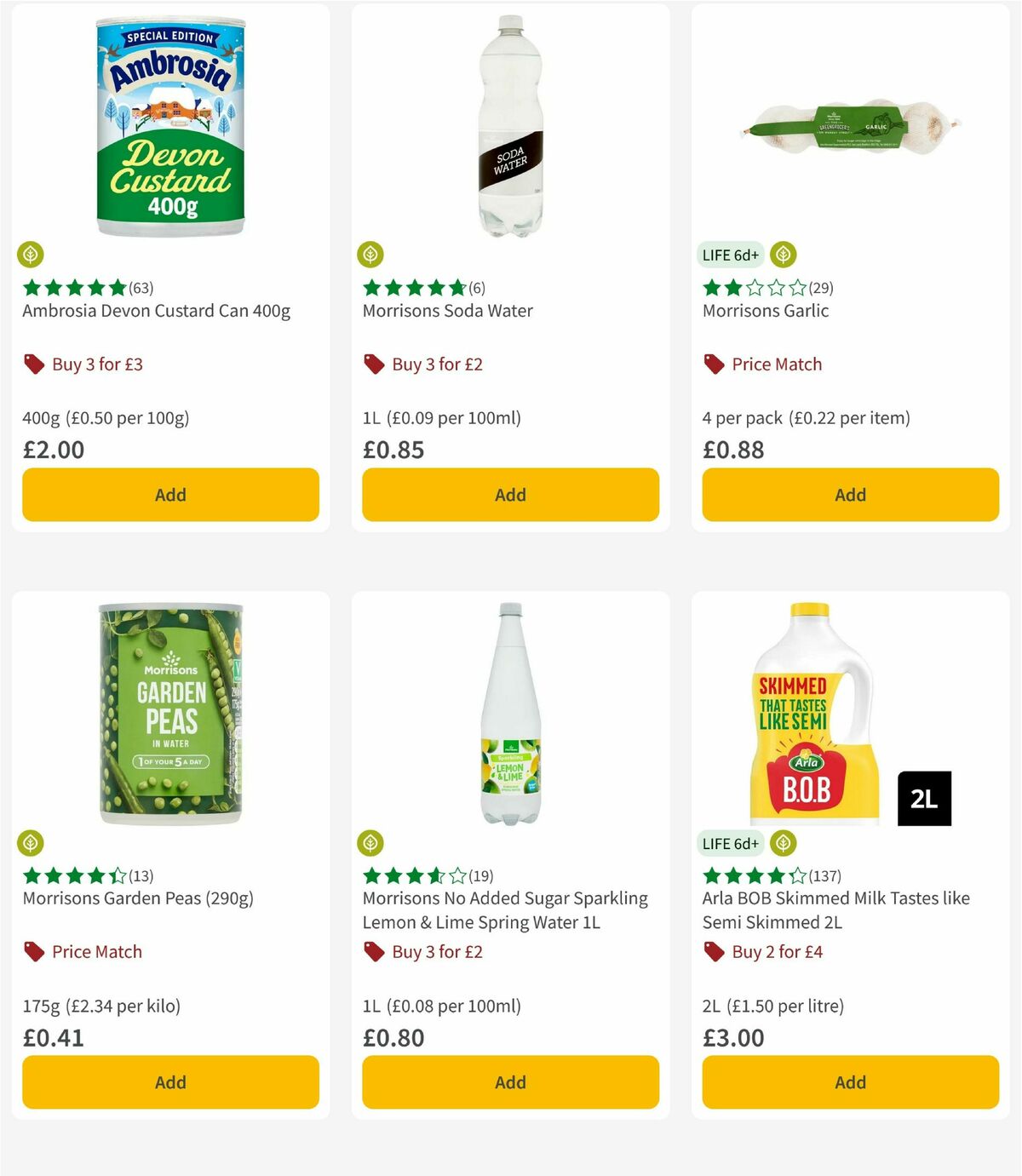Open the Morrisons Garlic product page

(765, 311)
